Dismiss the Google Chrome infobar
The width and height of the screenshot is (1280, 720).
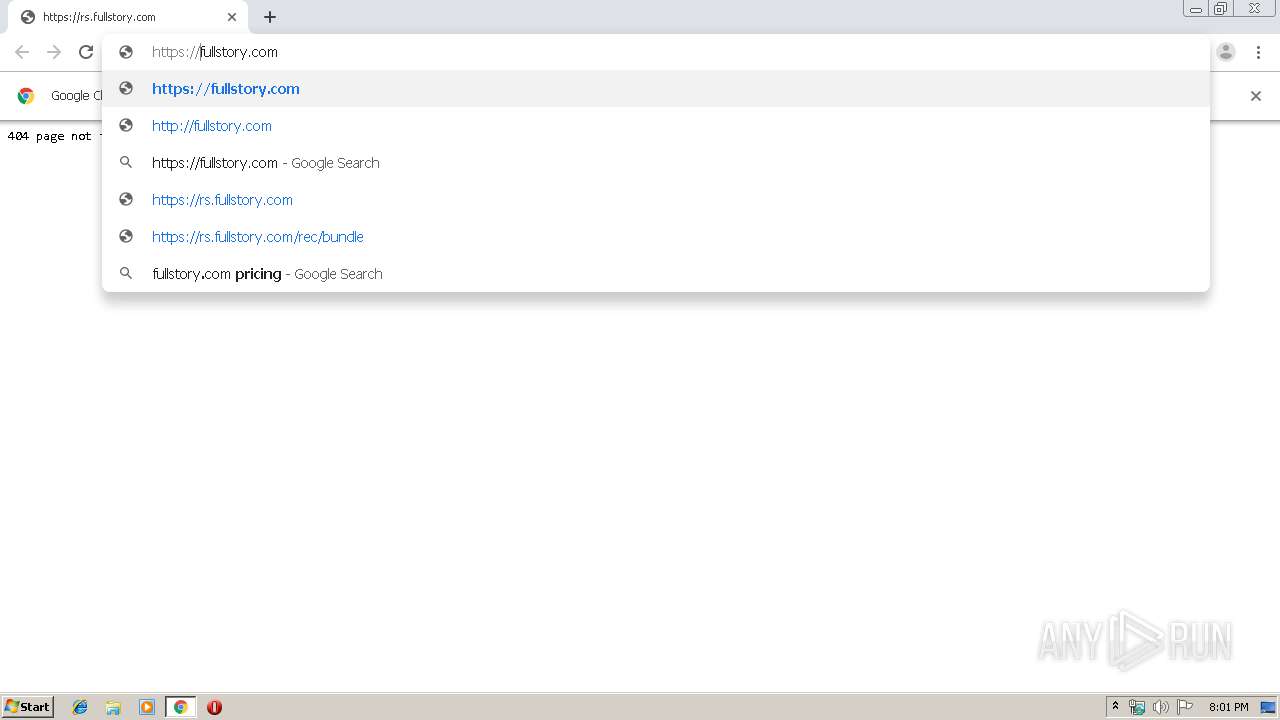[x=1256, y=96]
